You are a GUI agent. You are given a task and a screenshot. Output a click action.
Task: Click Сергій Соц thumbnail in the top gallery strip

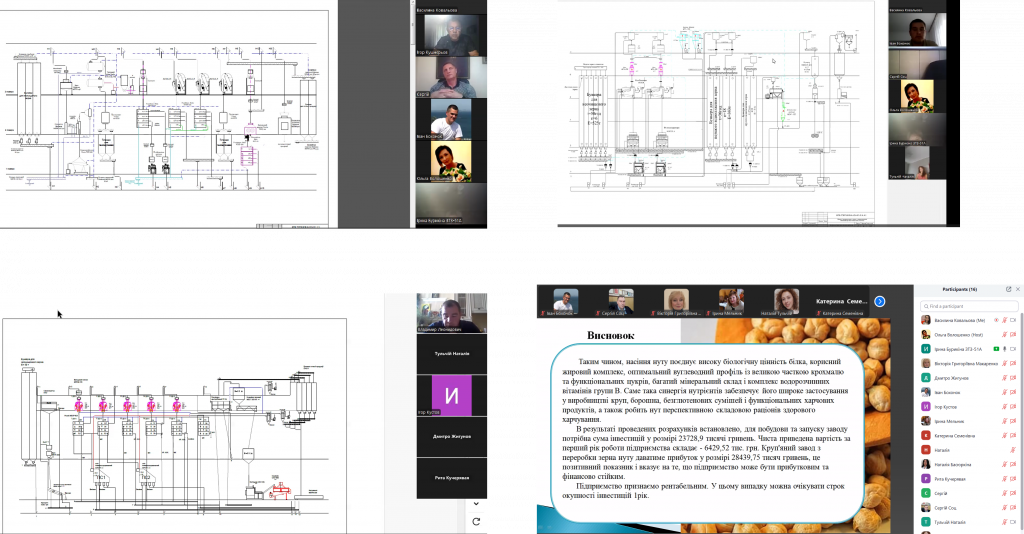(620, 303)
